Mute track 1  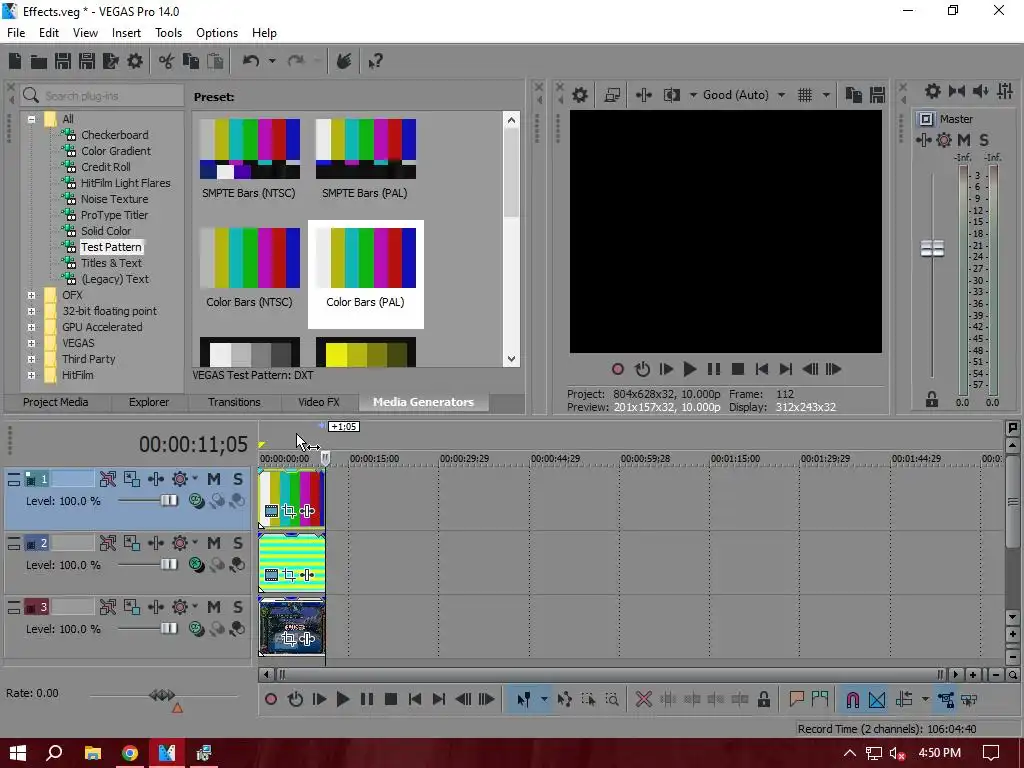(214, 479)
